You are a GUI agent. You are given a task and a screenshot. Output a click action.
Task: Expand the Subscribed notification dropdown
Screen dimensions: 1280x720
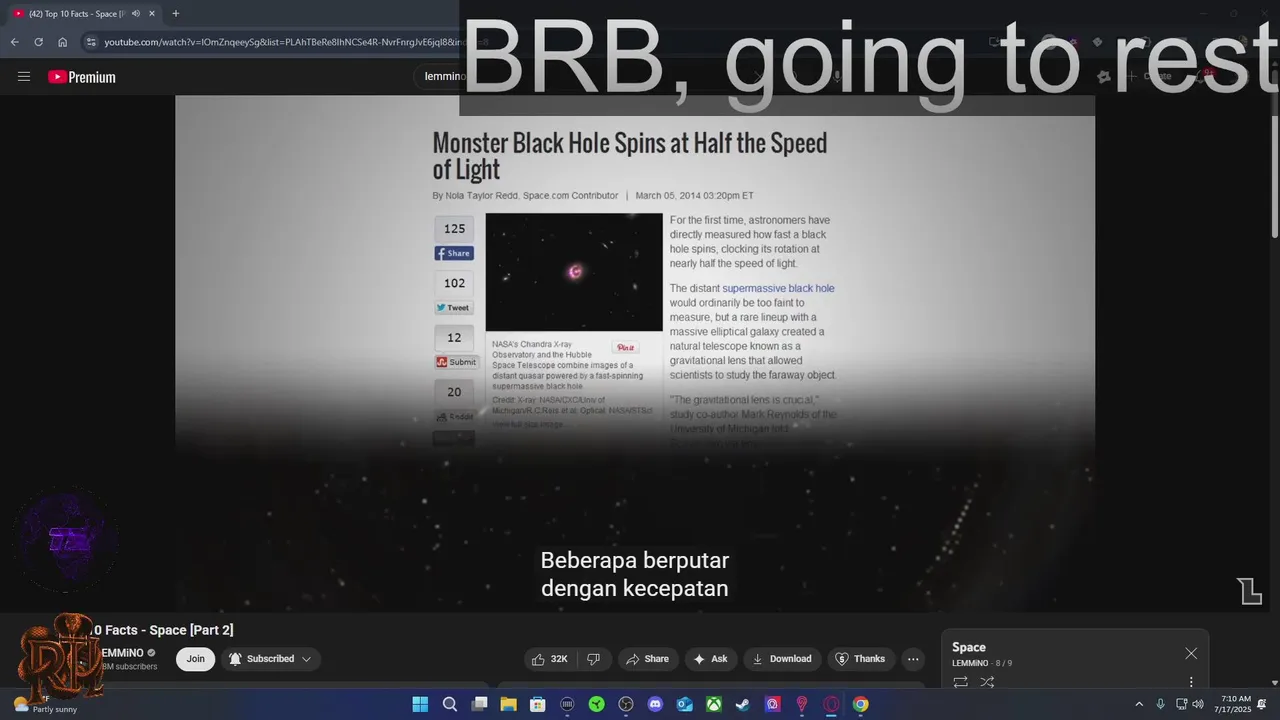click(271, 659)
